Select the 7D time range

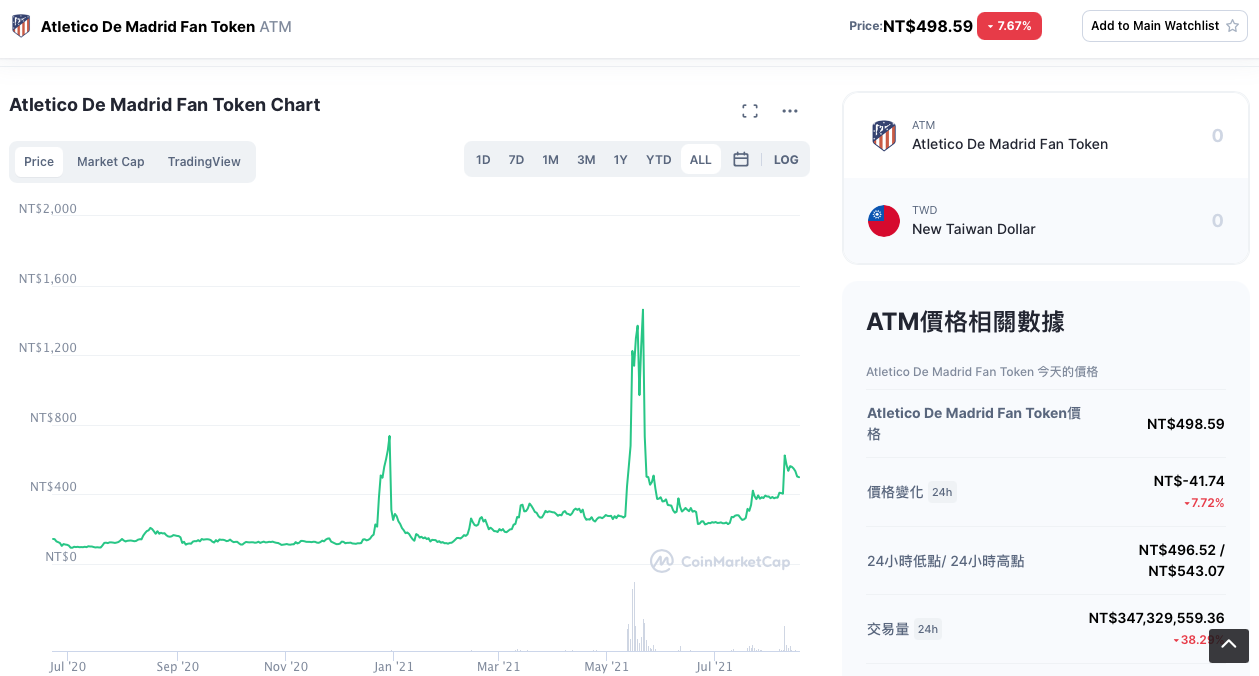tap(516, 159)
